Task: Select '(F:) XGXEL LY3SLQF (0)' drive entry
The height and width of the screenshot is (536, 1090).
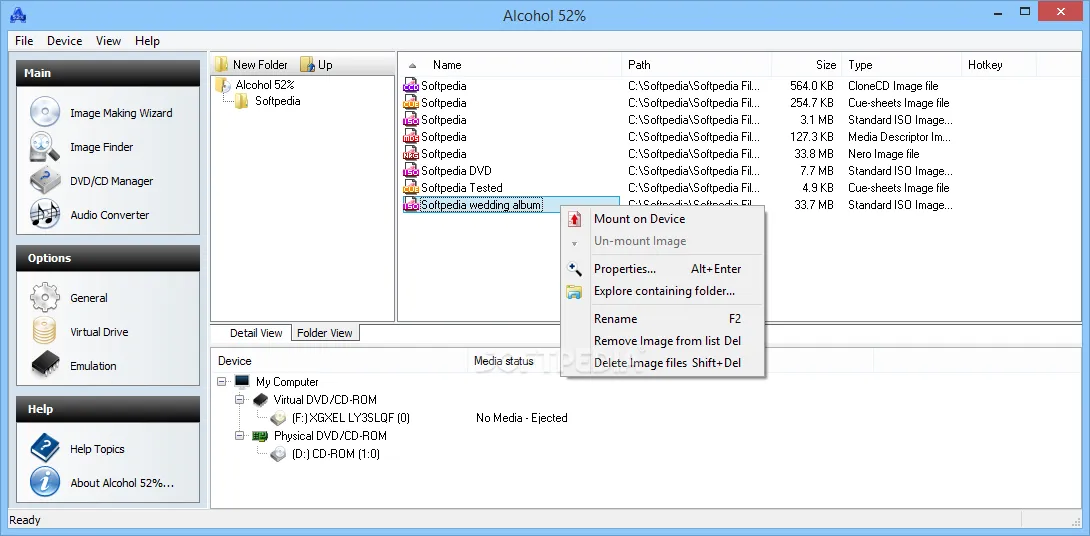Action: pyautogui.click(x=350, y=419)
